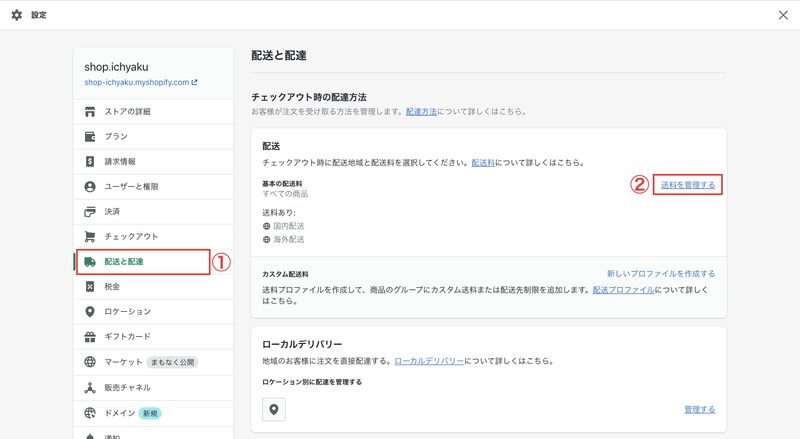Viewport: 800px width, 439px height.
Task: Click 管理する link for local delivery
Action: pos(699,409)
